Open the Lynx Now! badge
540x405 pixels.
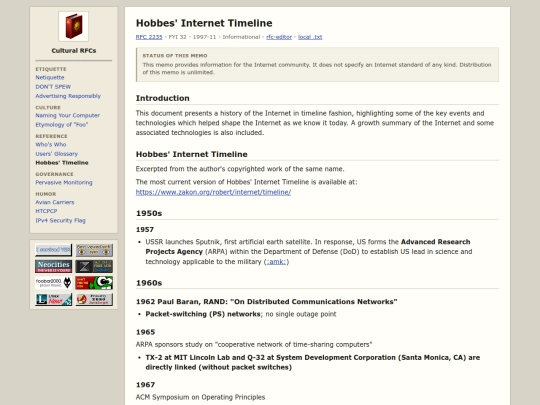[x=53, y=299]
